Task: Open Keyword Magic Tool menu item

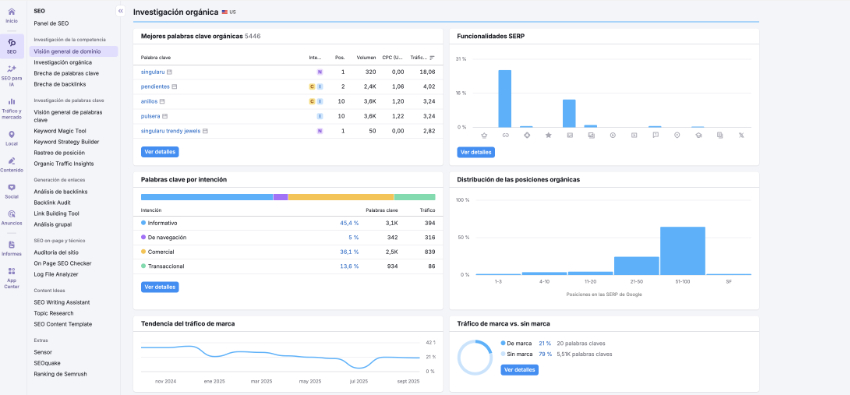Action: [60, 131]
